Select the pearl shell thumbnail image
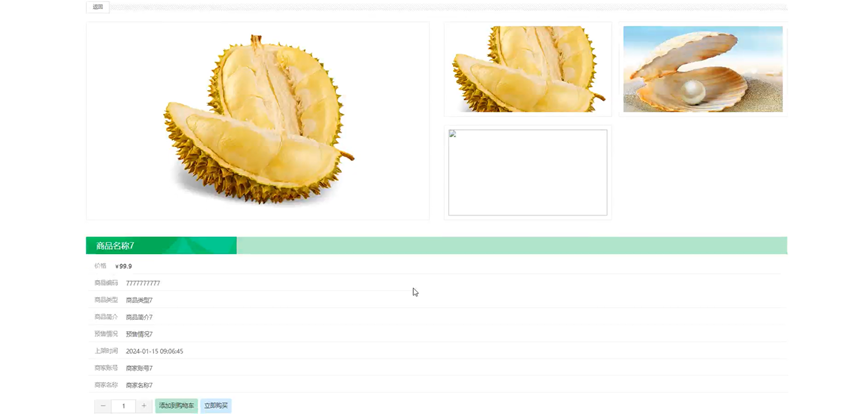 tap(703, 69)
